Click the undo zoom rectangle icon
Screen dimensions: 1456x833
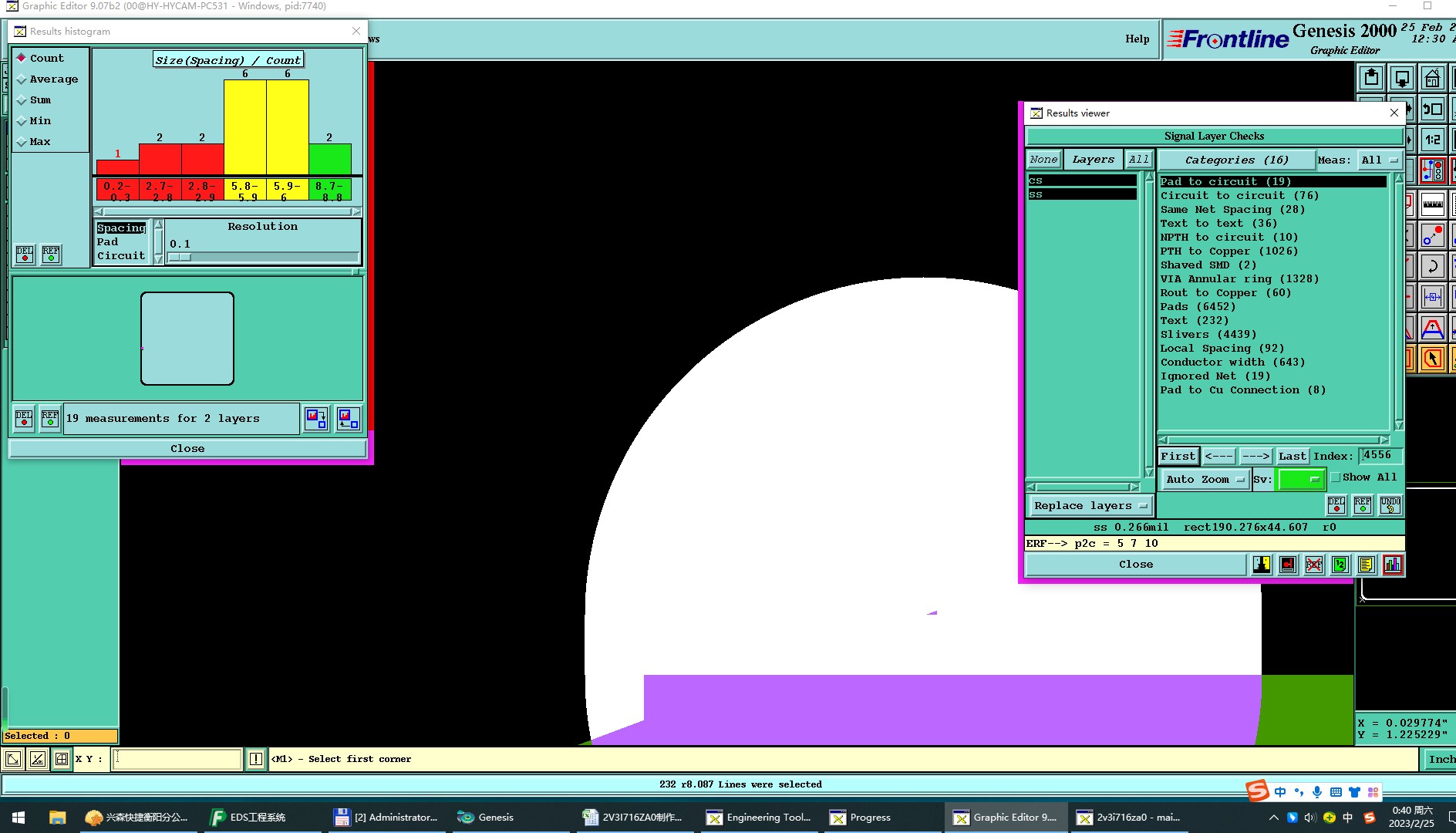(1433, 109)
